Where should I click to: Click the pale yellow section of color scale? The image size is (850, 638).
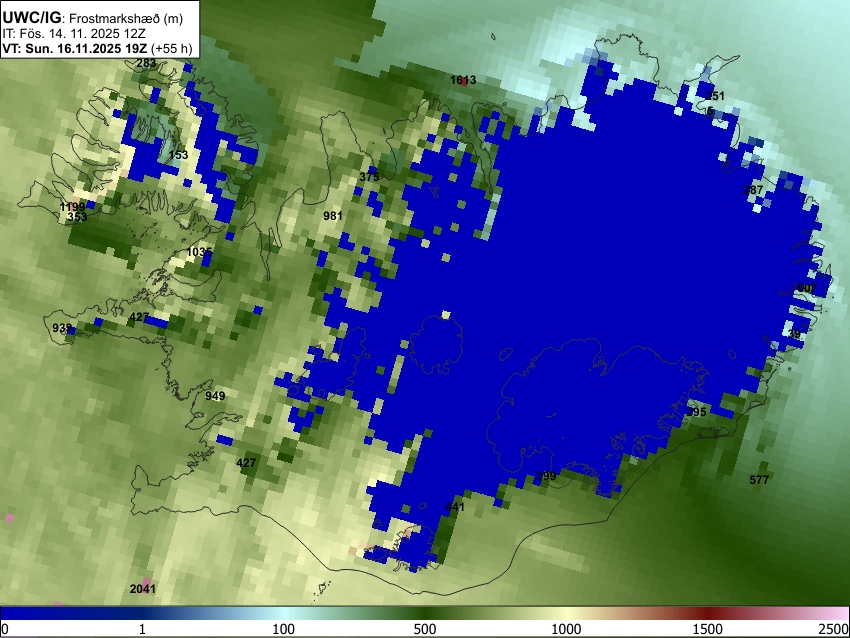tap(566, 613)
